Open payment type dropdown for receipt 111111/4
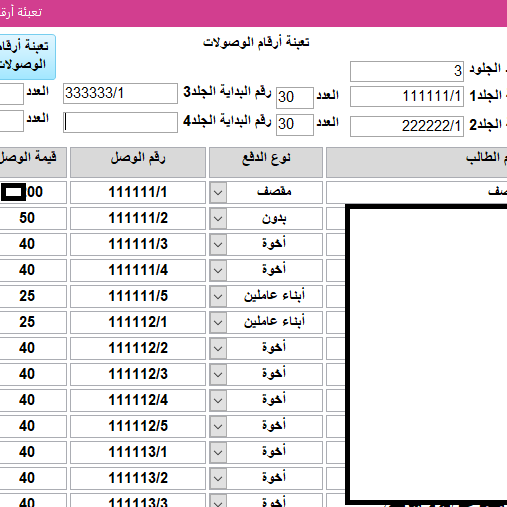Image resolution: width=507 pixels, height=507 pixels. pyautogui.click(x=218, y=270)
